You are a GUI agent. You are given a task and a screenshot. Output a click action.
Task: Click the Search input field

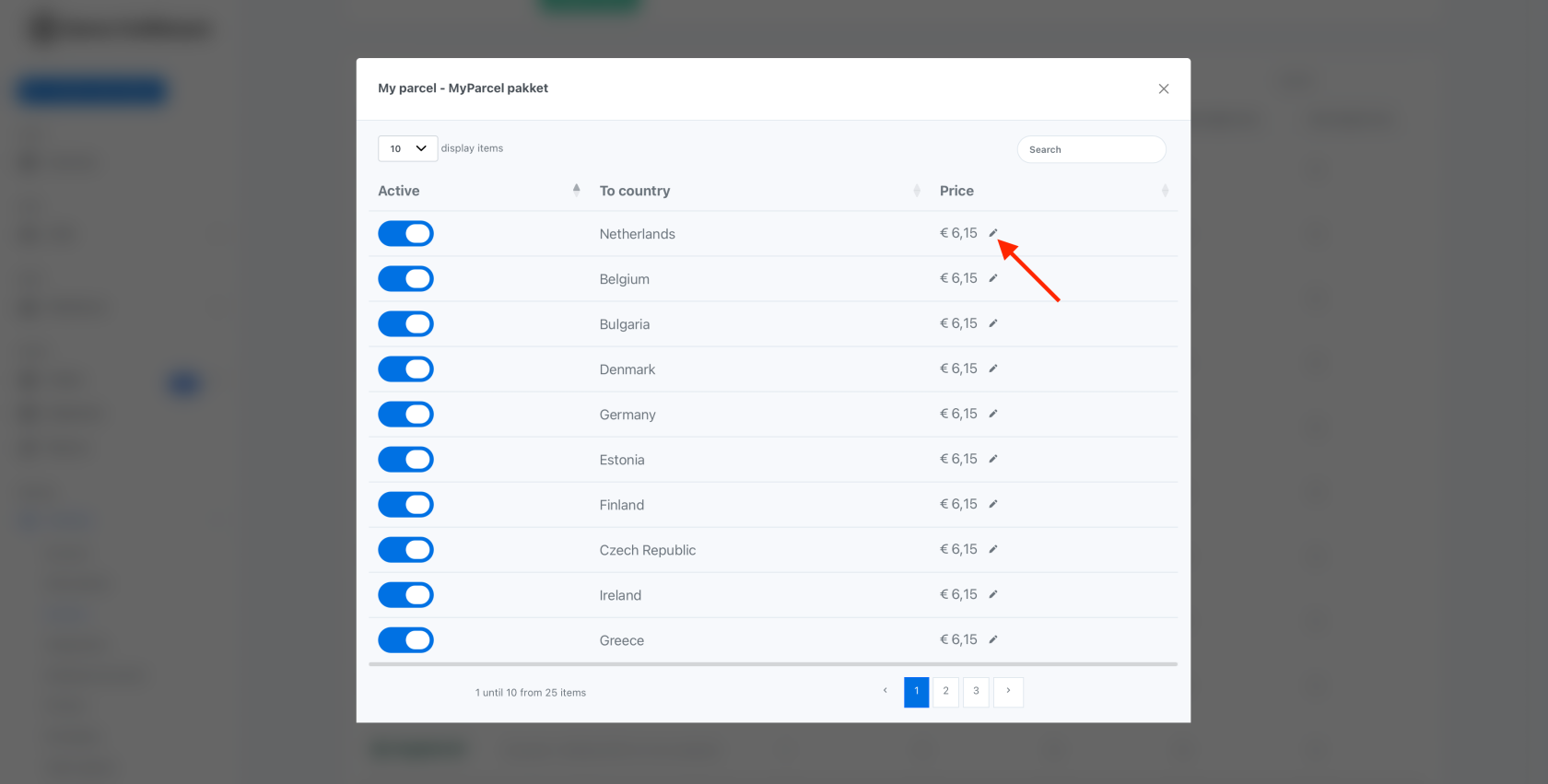1091,149
